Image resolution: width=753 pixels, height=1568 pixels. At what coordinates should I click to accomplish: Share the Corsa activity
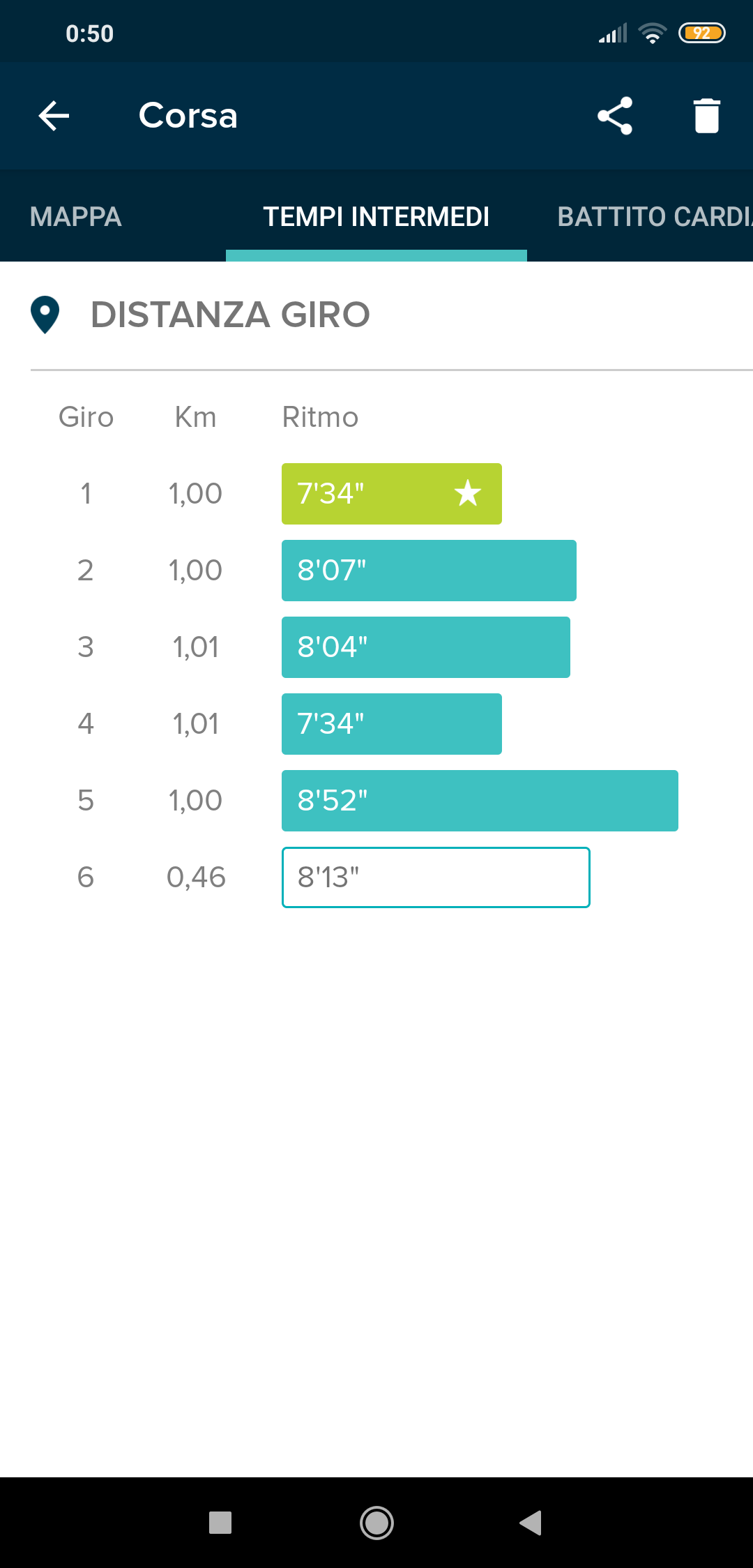(615, 116)
